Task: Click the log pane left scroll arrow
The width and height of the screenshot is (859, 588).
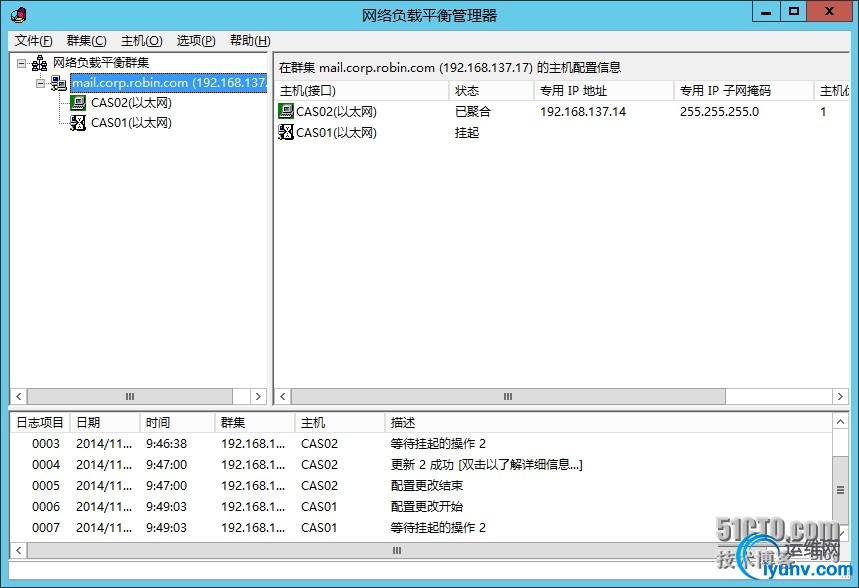Action: coord(19,550)
